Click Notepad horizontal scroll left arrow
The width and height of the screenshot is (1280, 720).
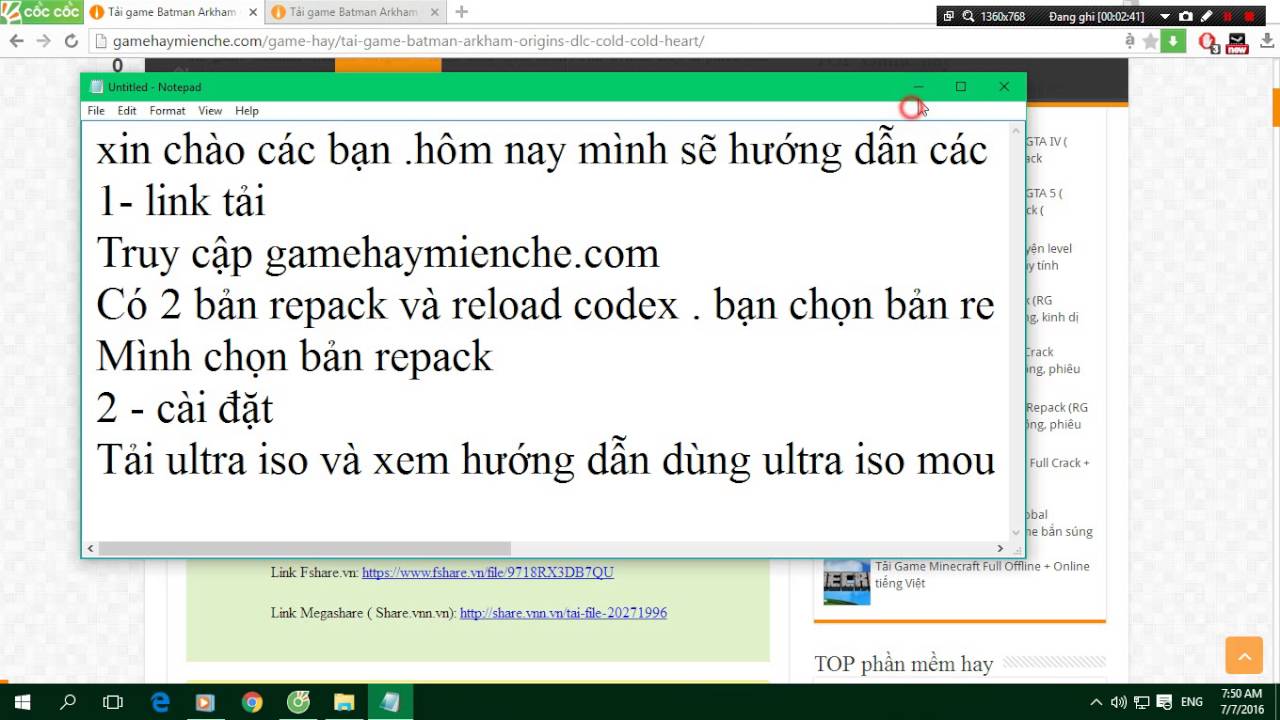click(x=91, y=548)
